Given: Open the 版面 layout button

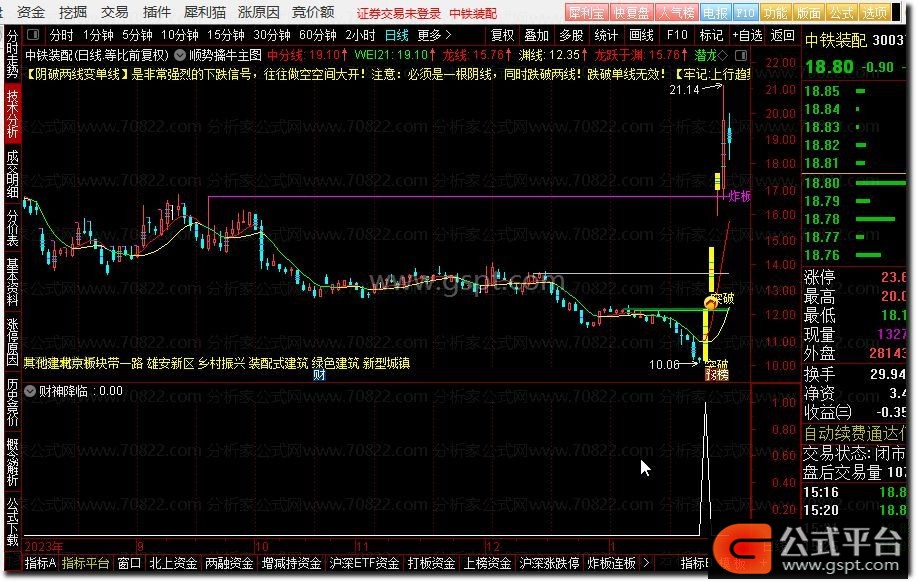Looking at the screenshot, I should pyautogui.click(x=809, y=12).
